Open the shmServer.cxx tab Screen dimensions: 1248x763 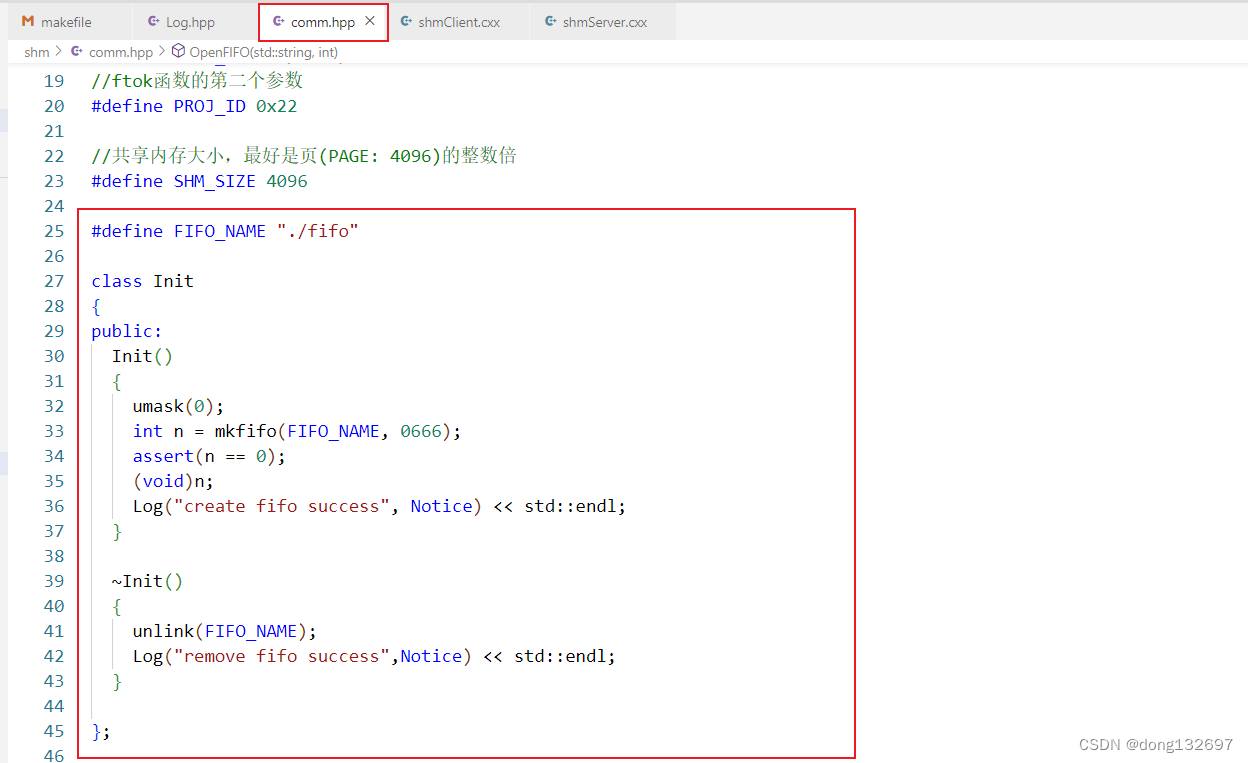(x=604, y=22)
